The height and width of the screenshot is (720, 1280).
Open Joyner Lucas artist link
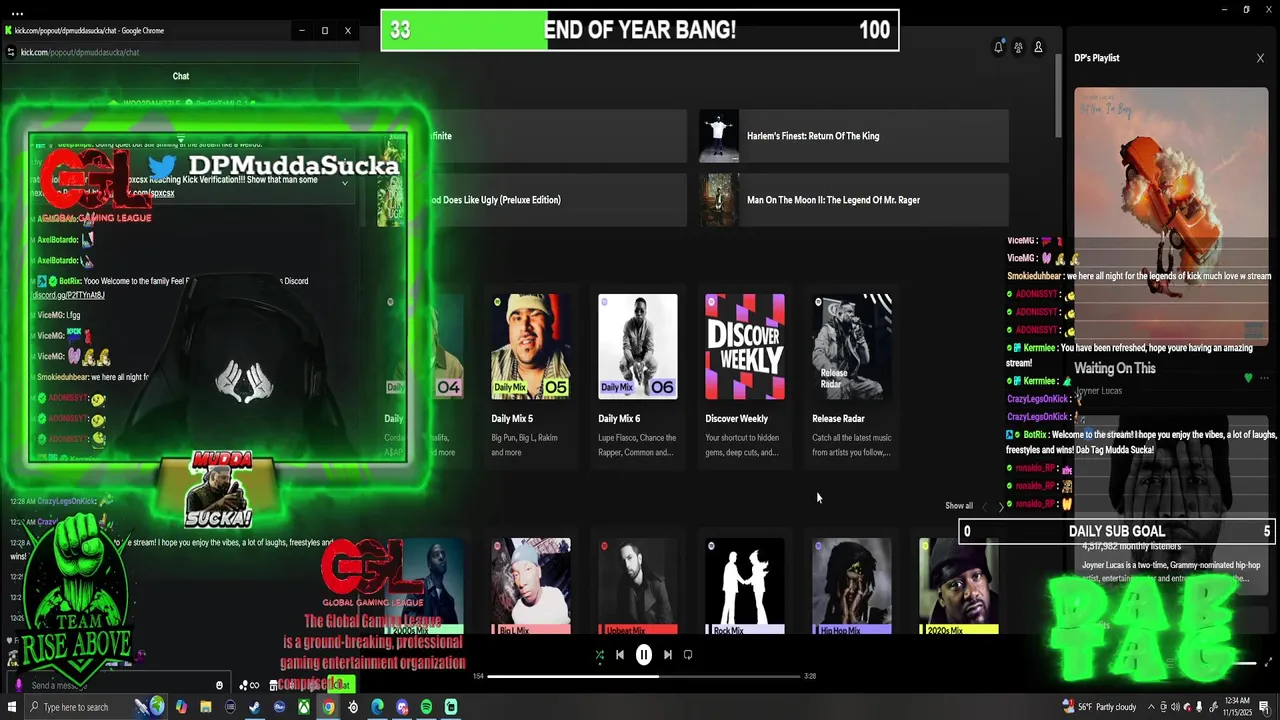[1098, 391]
